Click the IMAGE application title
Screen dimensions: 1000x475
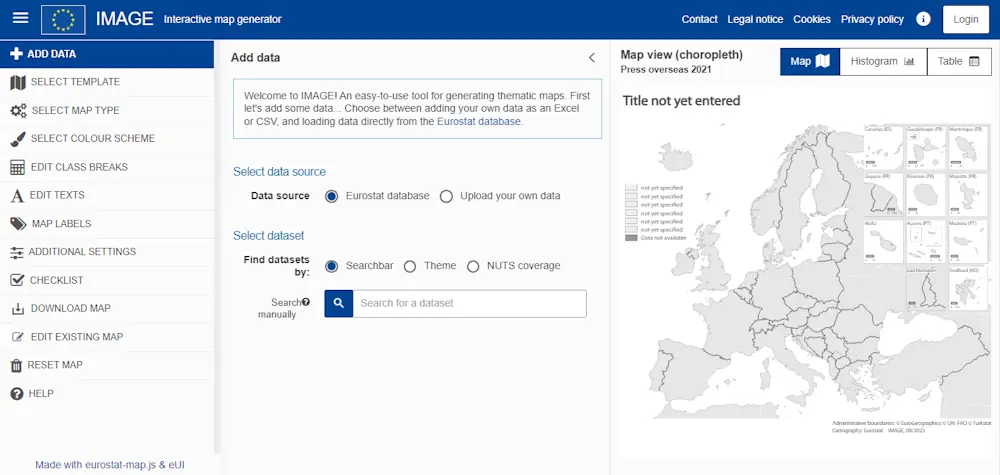point(124,19)
